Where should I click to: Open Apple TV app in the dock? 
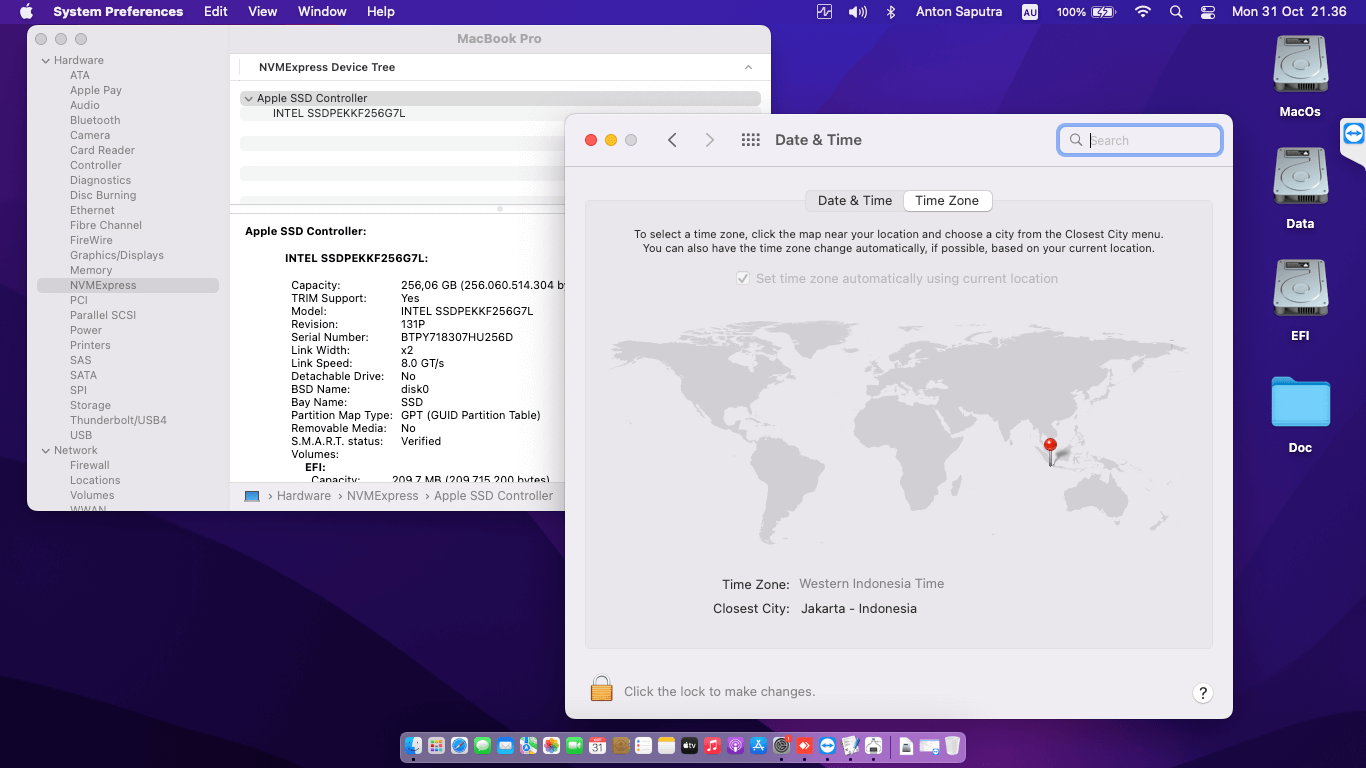coord(689,745)
